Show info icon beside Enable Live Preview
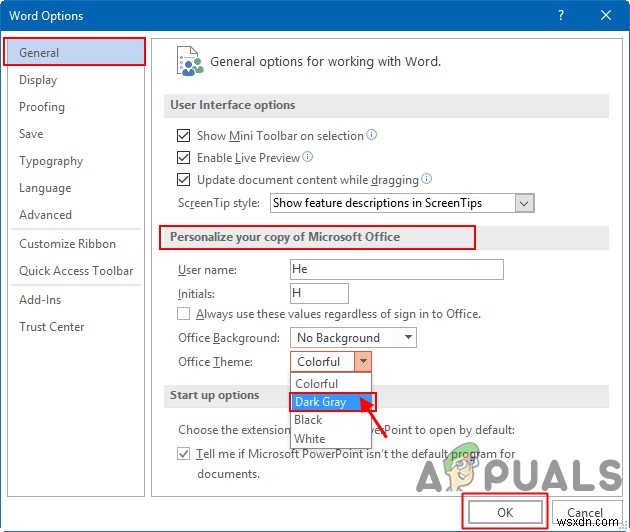This screenshot has width=630, height=532. click(x=308, y=157)
